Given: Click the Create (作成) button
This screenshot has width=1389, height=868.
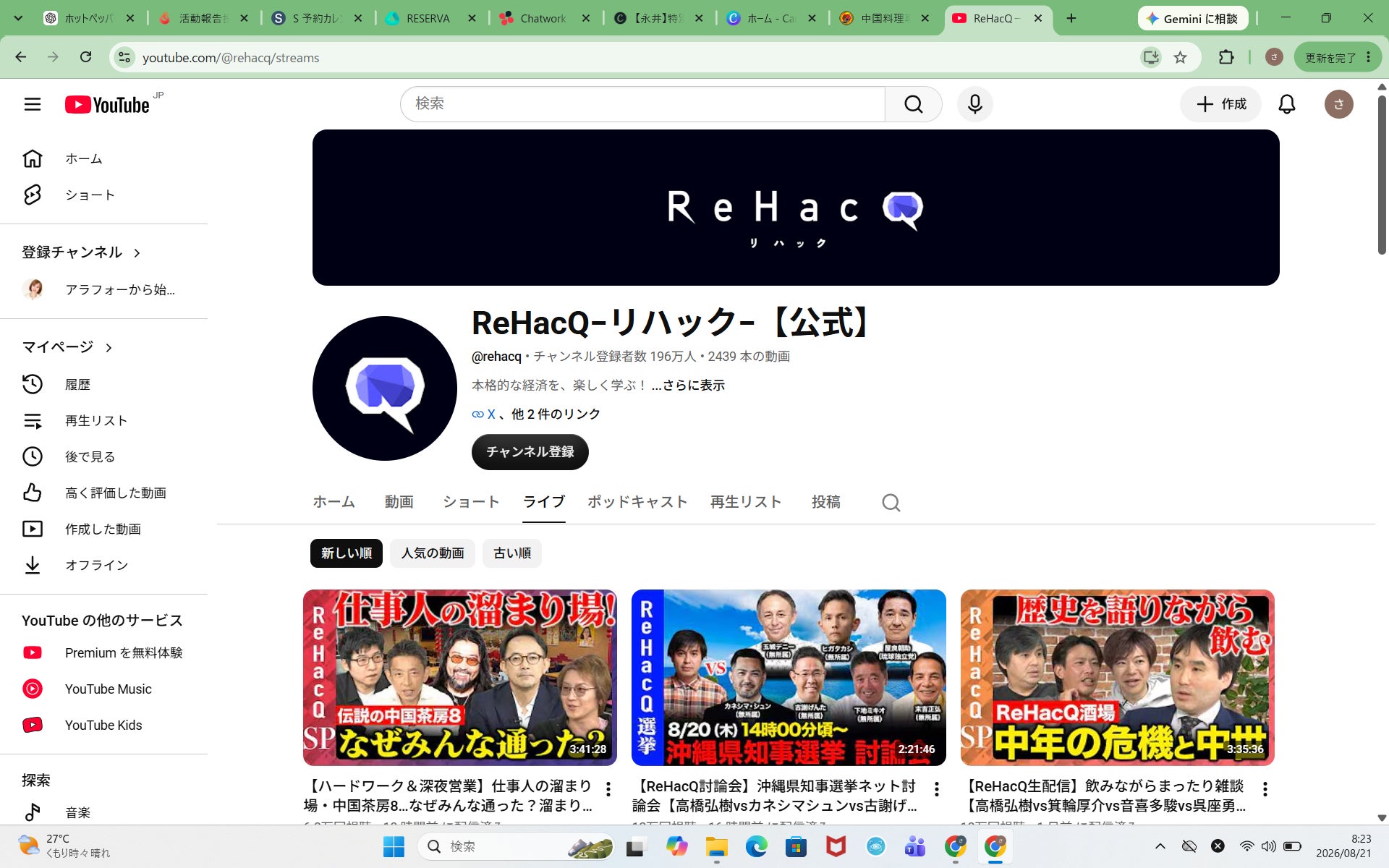Looking at the screenshot, I should pyautogui.click(x=1220, y=104).
